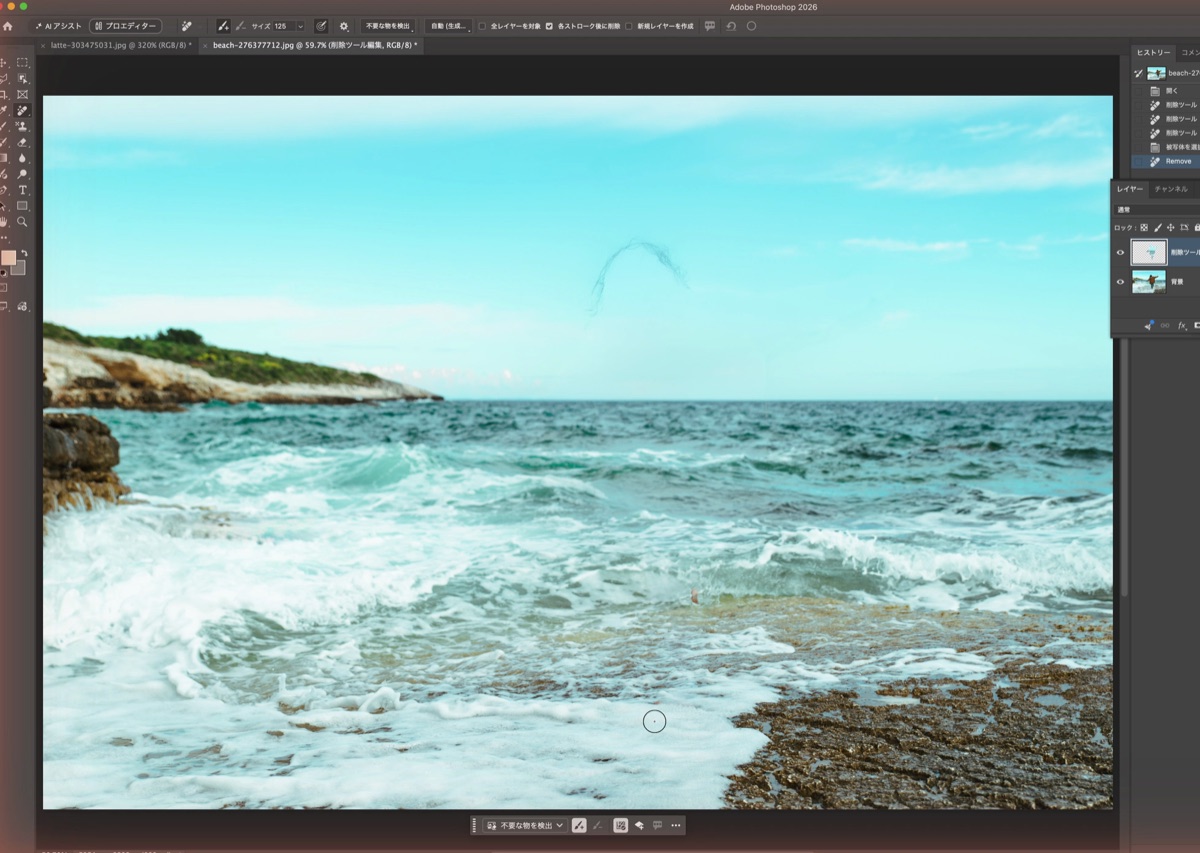Select the beach-276377712.jpg document tab
Screen dimensions: 1200x853
pos(315,45)
